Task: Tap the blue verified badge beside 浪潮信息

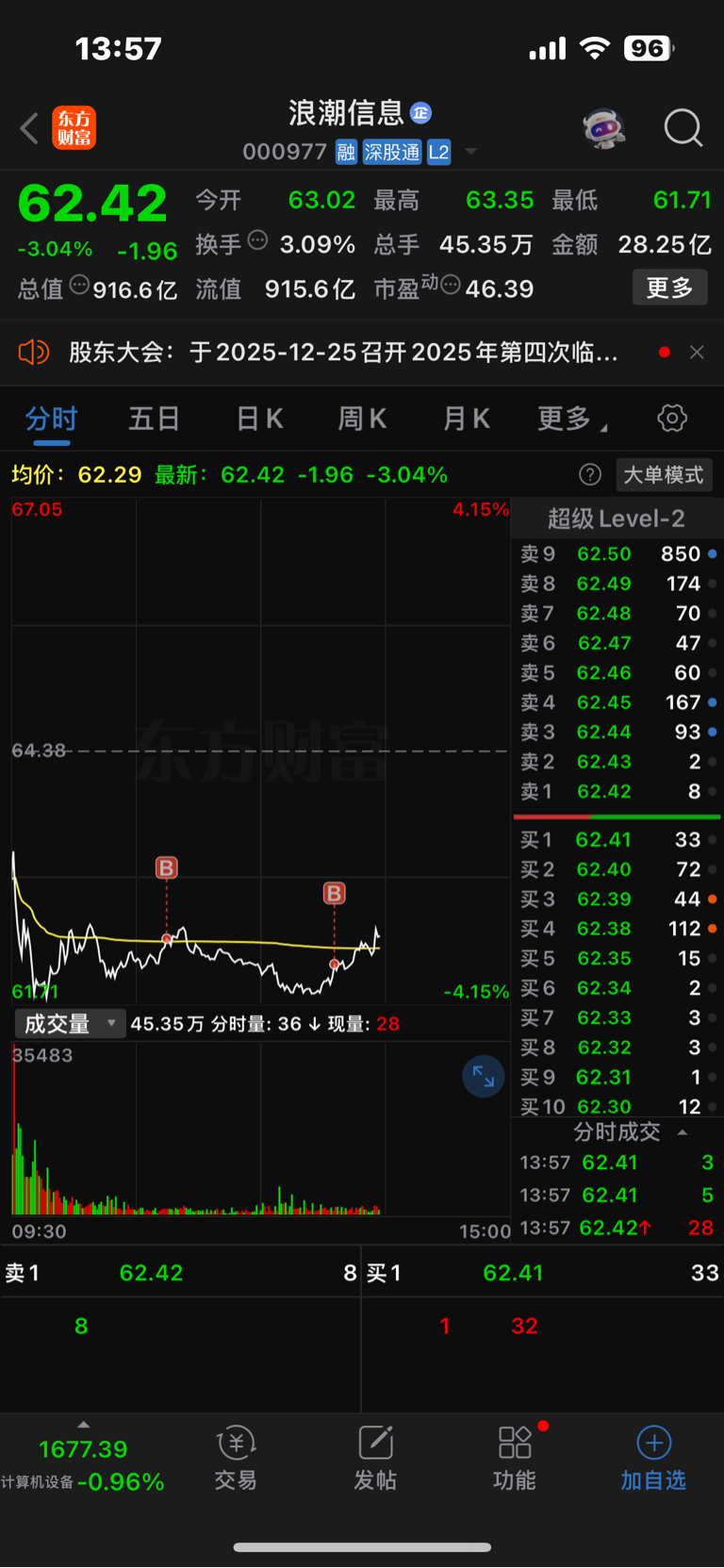Action: (420, 113)
